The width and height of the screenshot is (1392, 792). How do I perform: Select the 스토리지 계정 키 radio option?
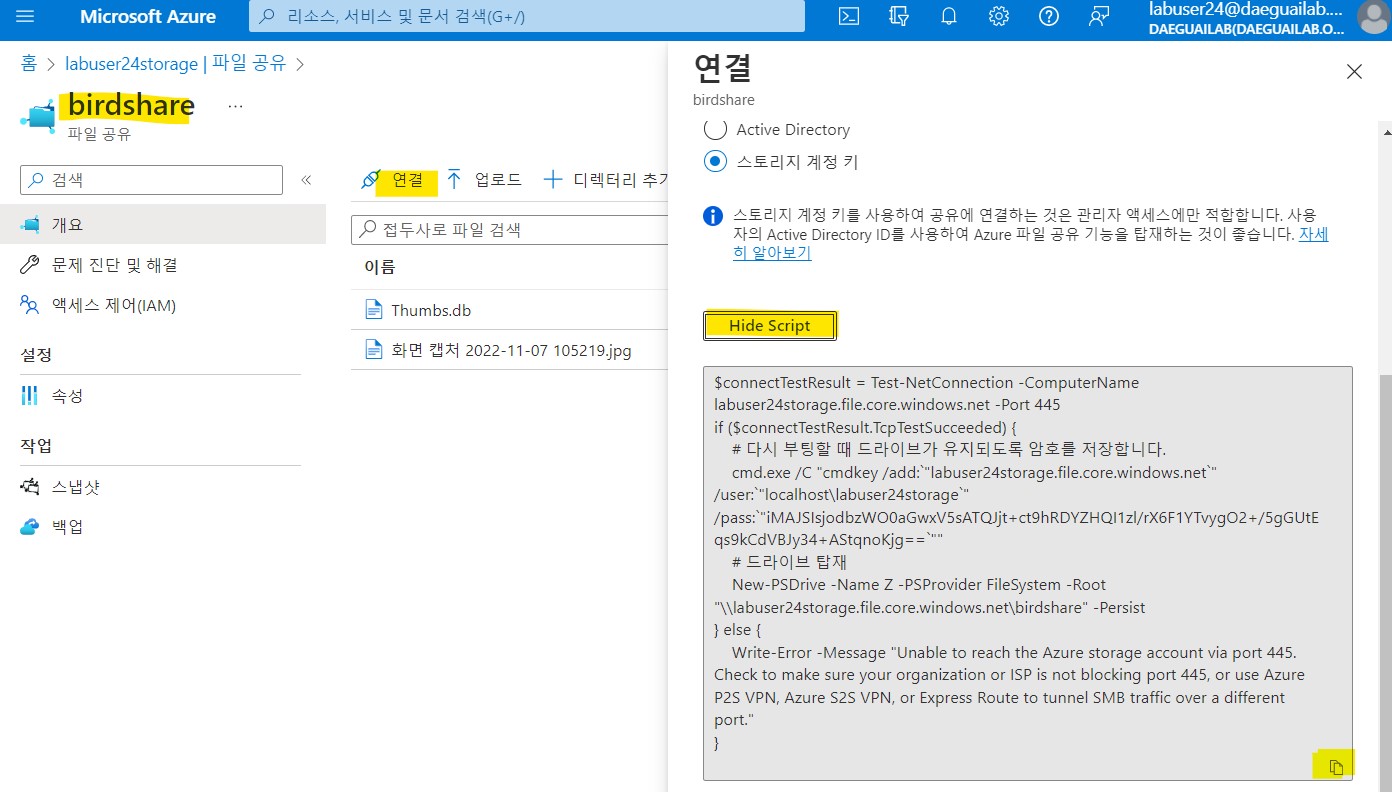tap(716, 161)
